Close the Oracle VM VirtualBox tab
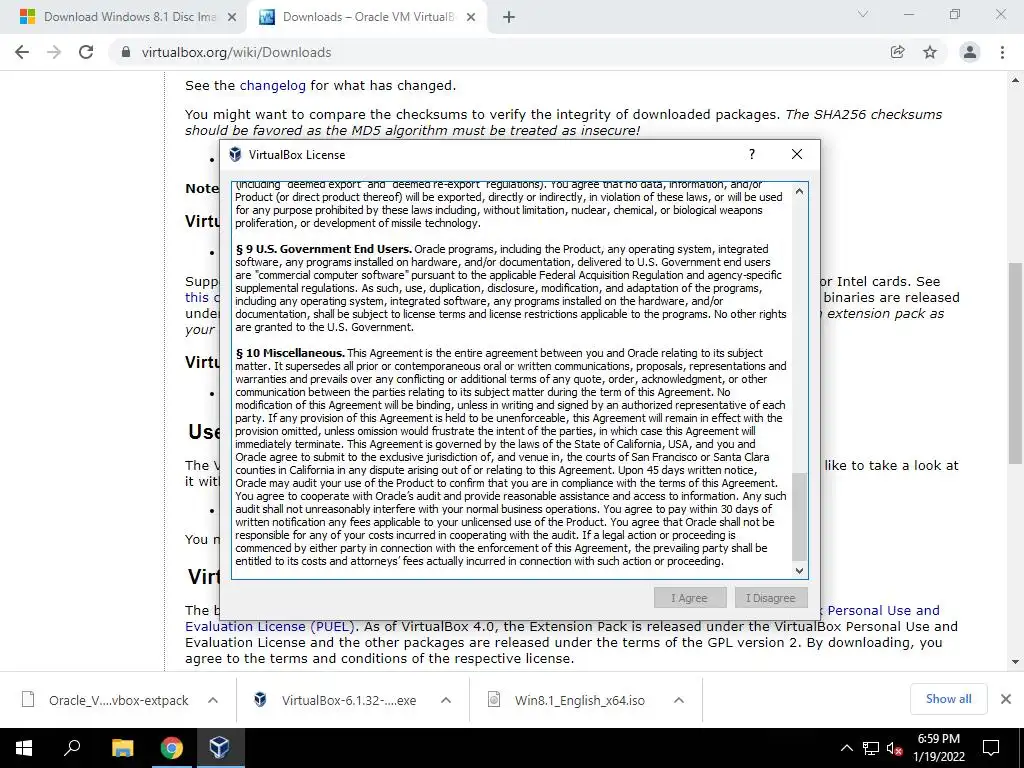 pyautogui.click(x=471, y=18)
